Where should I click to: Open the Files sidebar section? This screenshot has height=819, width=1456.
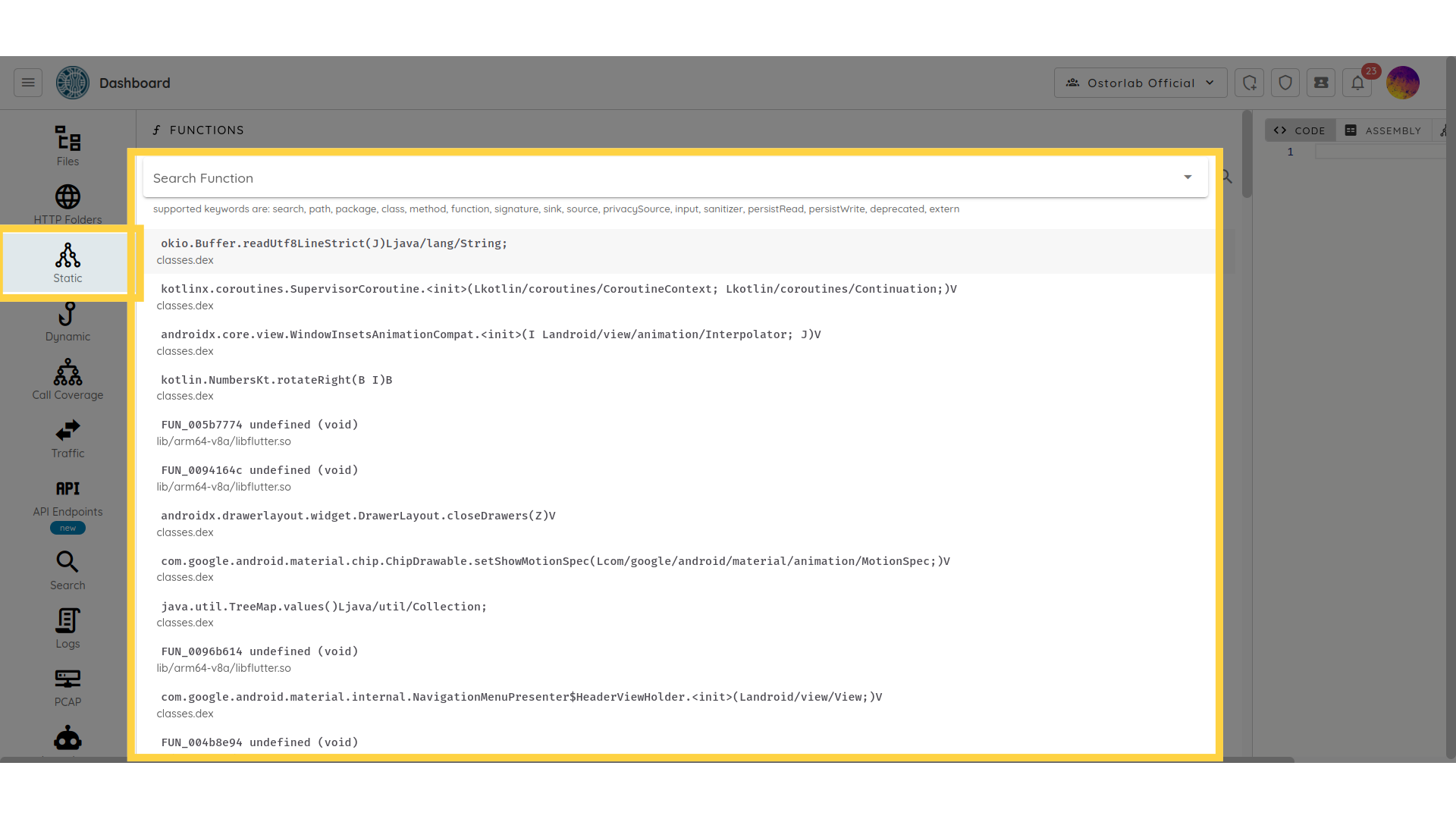67,146
